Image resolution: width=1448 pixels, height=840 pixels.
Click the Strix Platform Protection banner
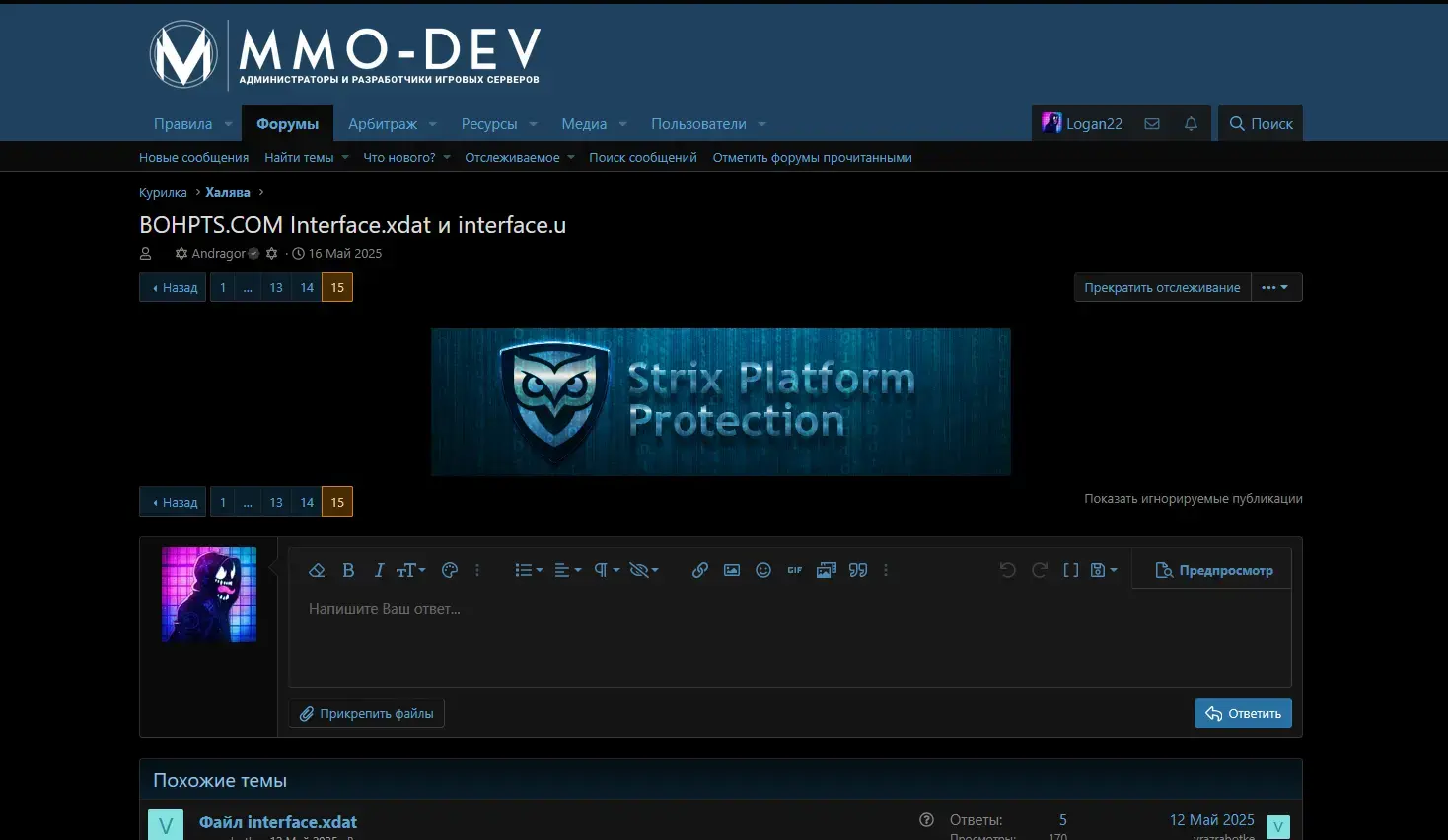(x=721, y=402)
